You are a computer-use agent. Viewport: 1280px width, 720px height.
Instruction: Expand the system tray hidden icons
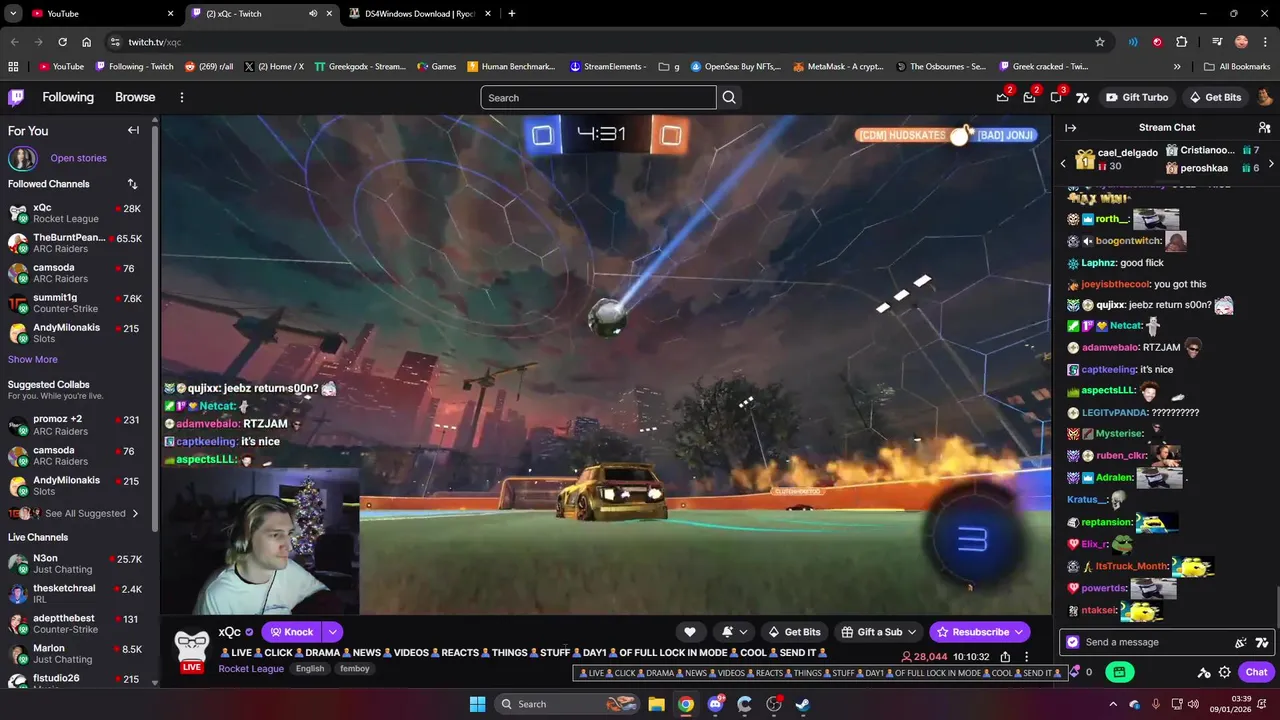click(1113, 704)
